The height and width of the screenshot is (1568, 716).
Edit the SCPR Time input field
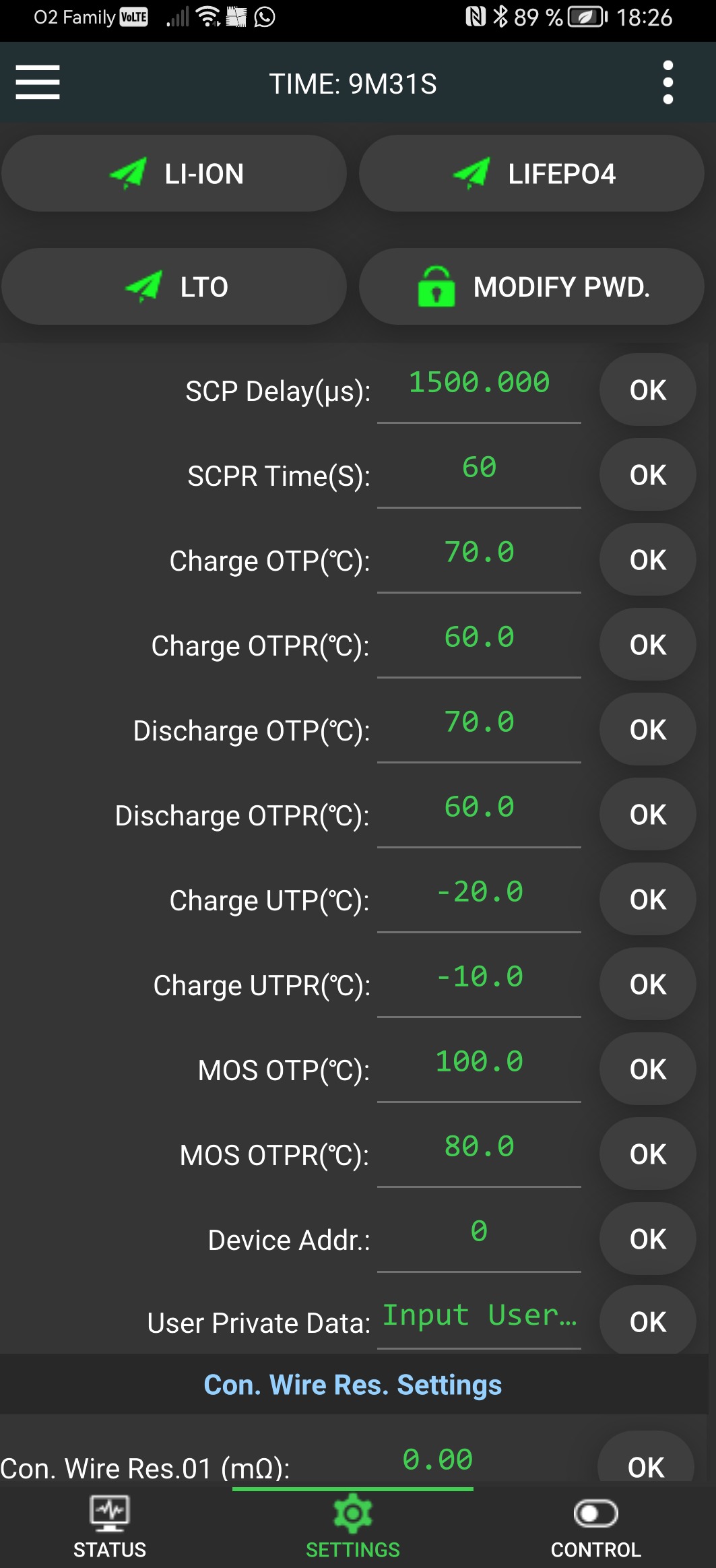pyautogui.click(x=479, y=468)
